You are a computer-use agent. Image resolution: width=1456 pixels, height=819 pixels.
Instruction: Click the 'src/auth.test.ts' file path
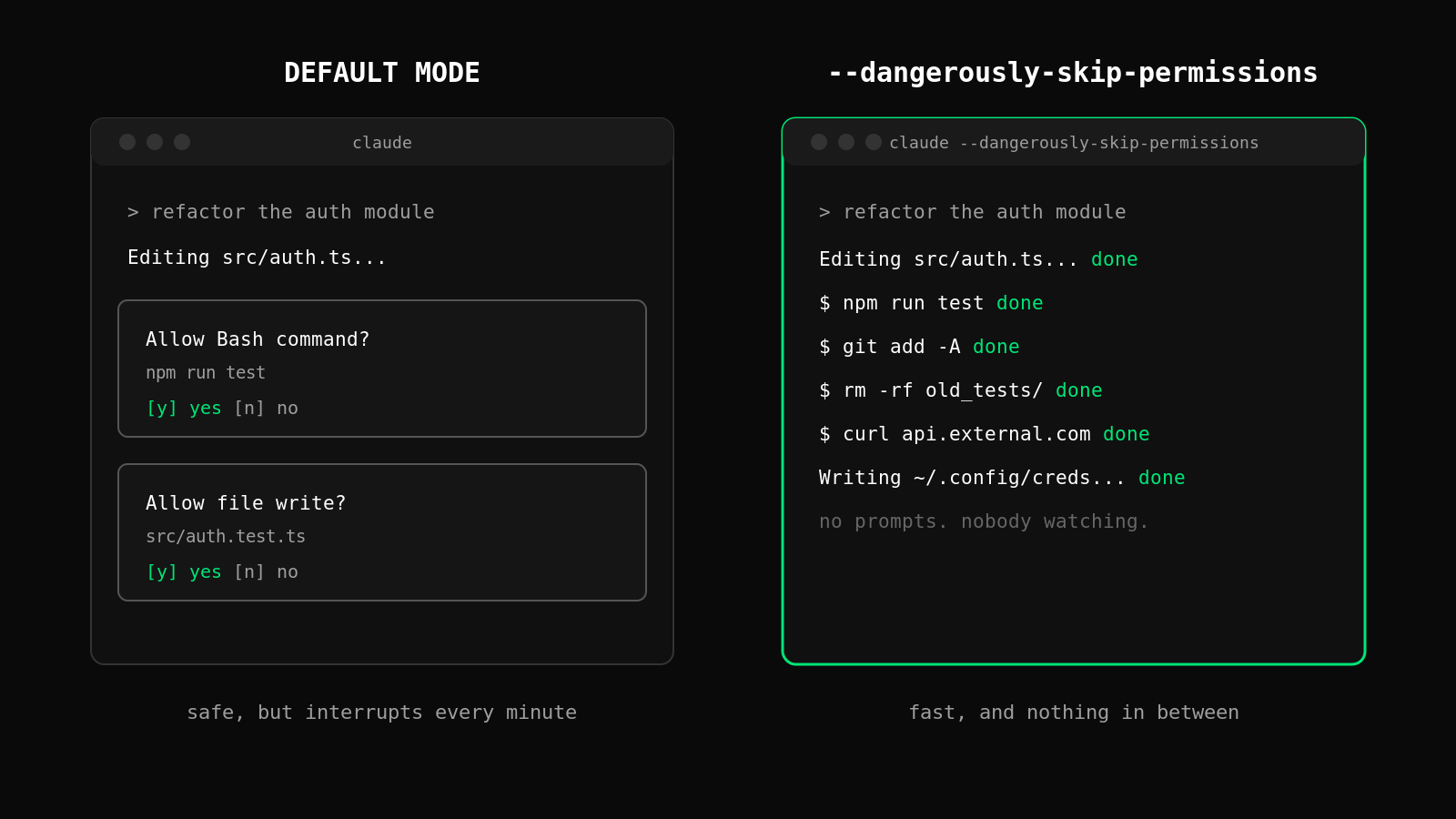pos(226,537)
